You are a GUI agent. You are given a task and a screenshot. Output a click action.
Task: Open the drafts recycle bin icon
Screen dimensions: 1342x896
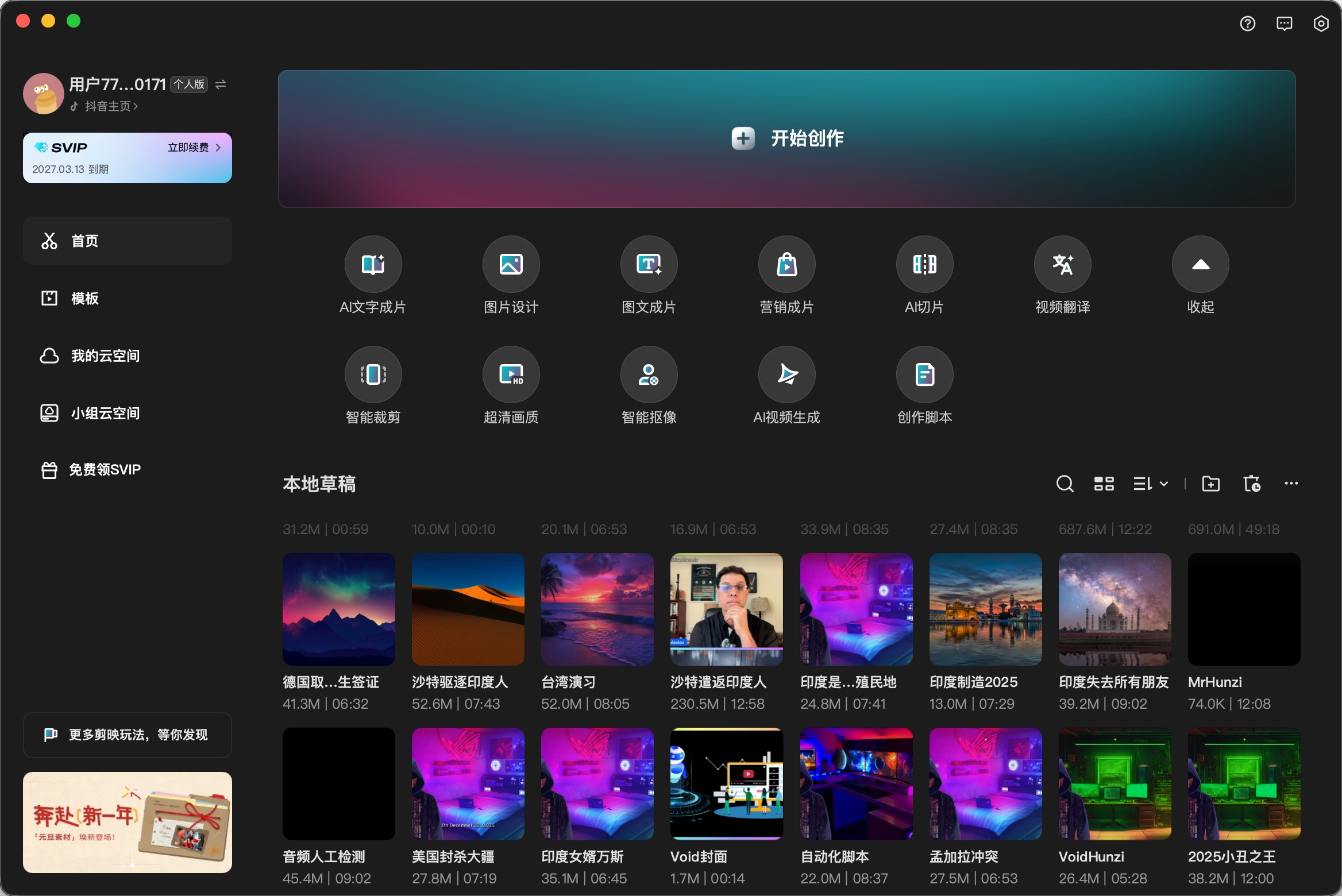(1251, 484)
